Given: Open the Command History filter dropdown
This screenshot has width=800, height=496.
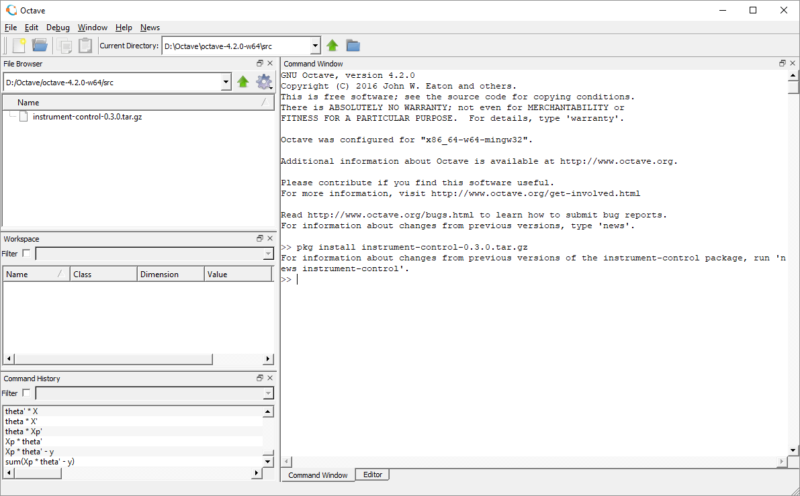Looking at the screenshot, I should [268, 393].
